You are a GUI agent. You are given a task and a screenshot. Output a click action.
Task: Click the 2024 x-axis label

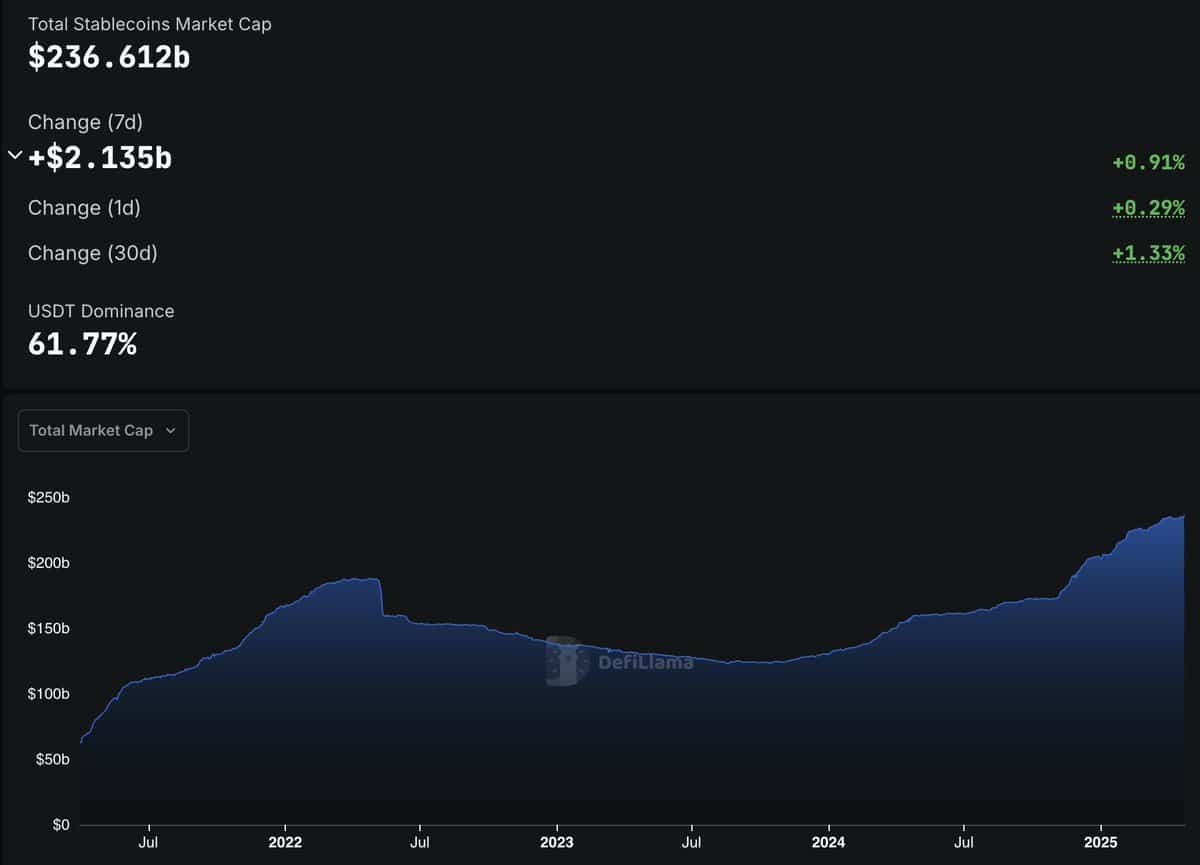pos(827,843)
